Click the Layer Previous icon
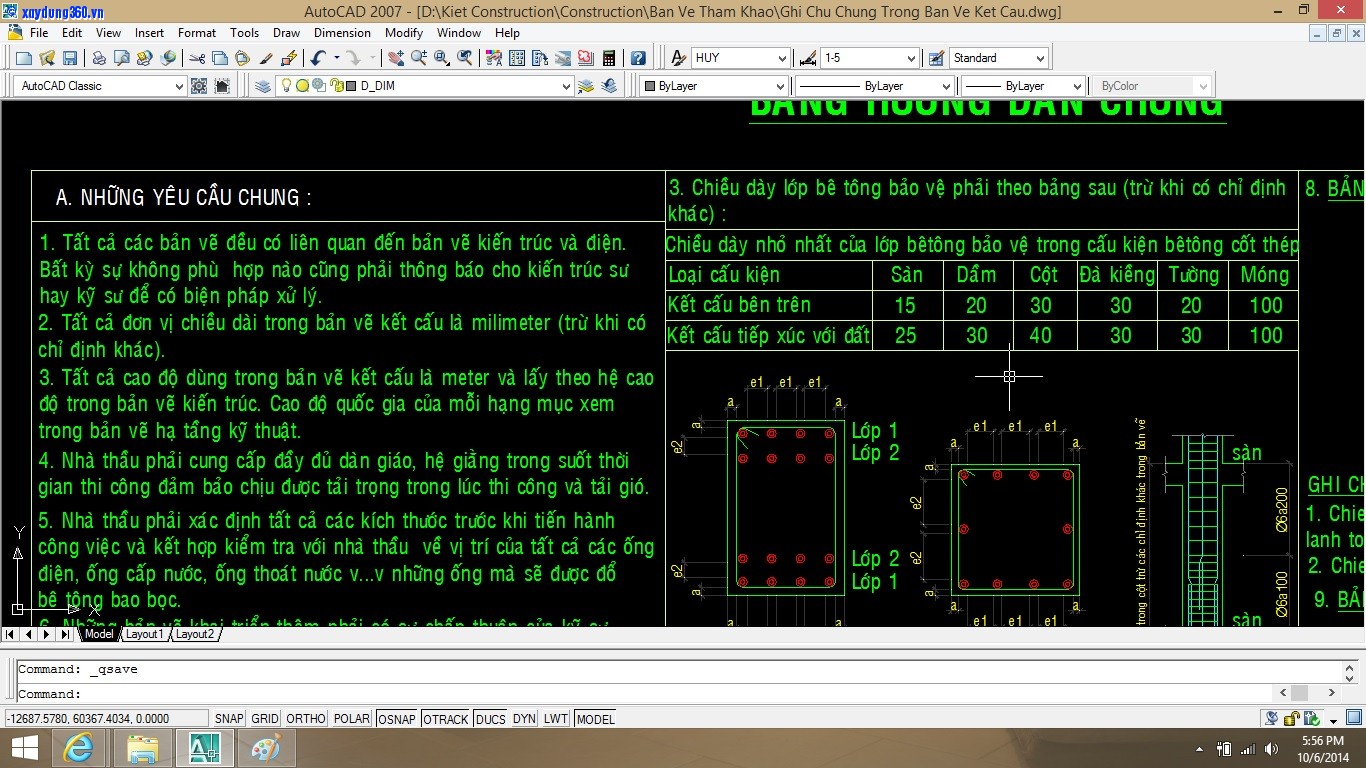Viewport: 1366px width, 768px height. click(609, 86)
